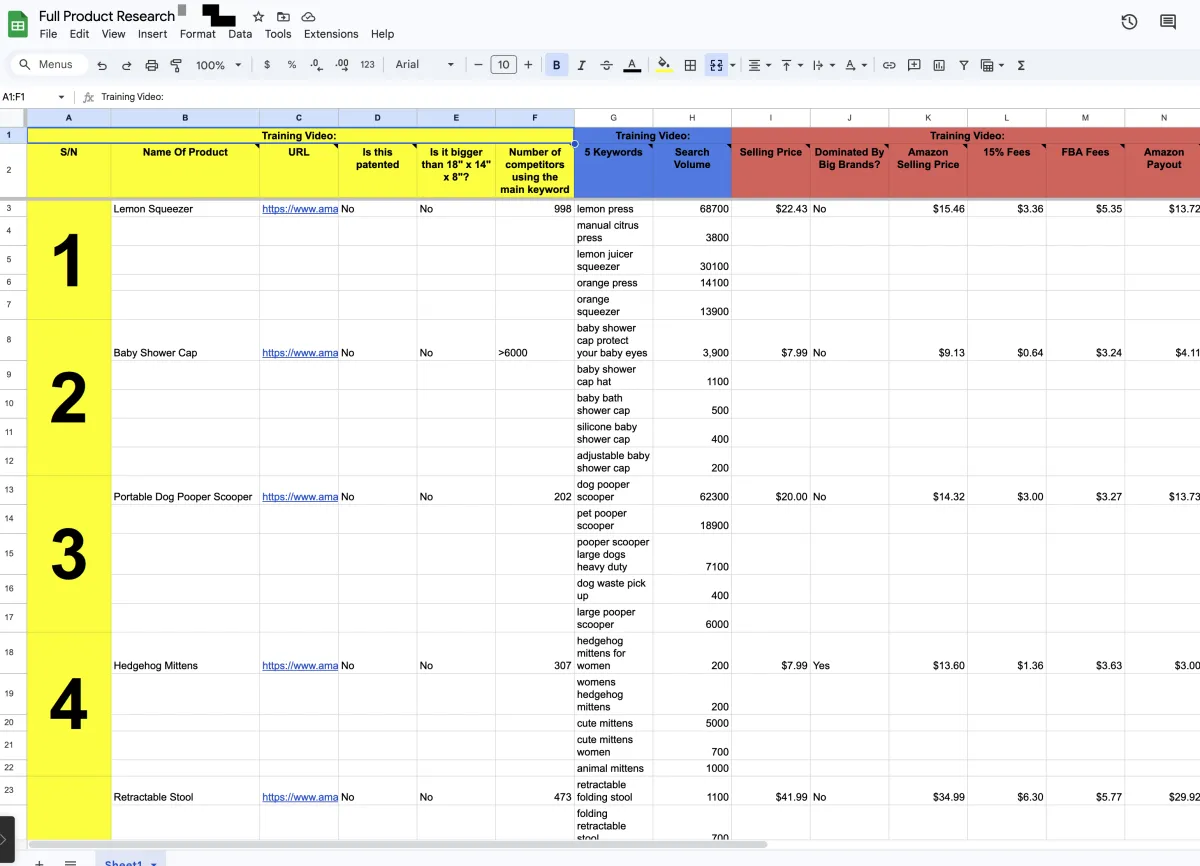This screenshot has height=866, width=1200.
Task: Click the redo arrow
Action: [127, 65]
